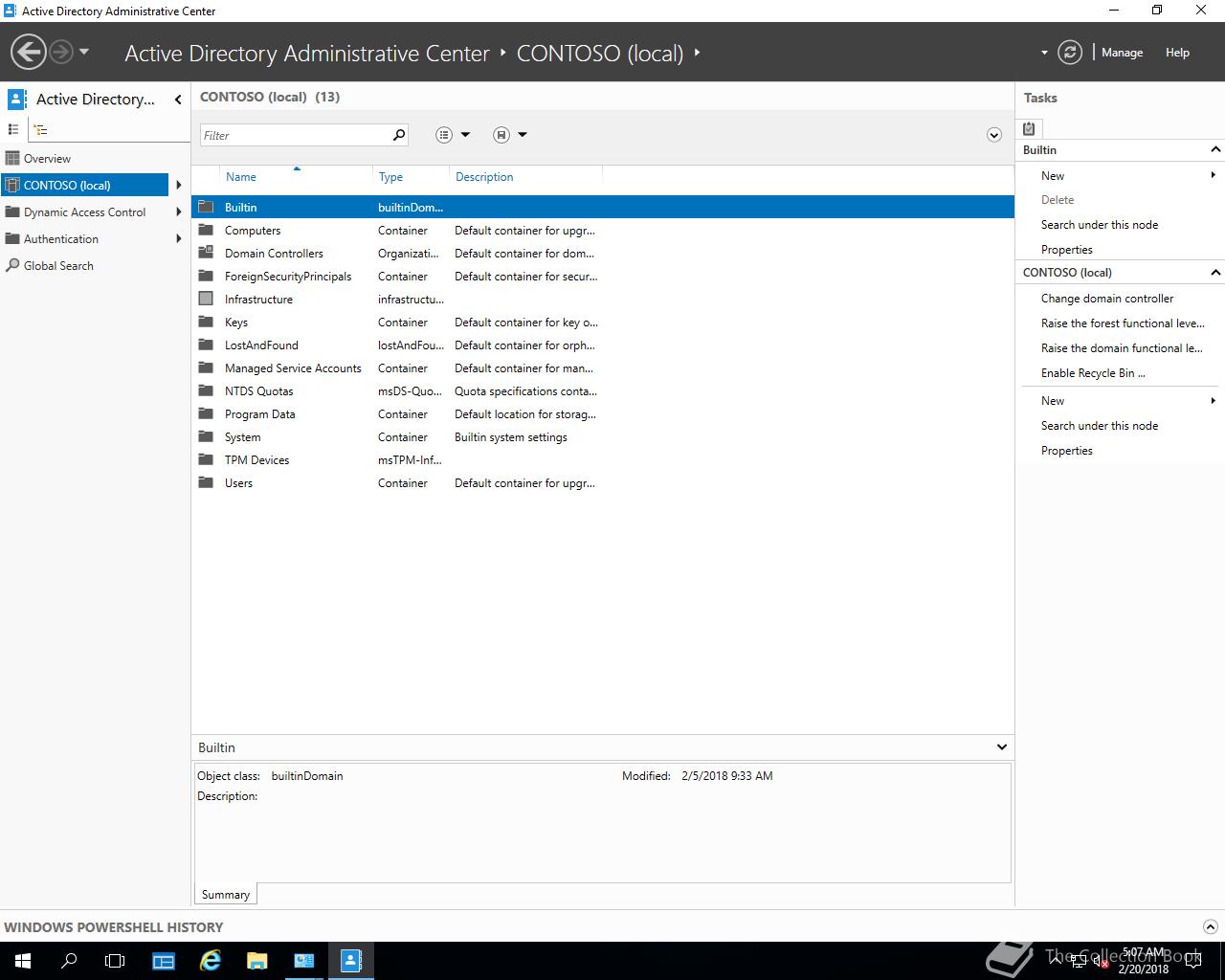Open the navigation history dropdown arrow
Viewport: 1225px width, 980px height.
(x=84, y=52)
